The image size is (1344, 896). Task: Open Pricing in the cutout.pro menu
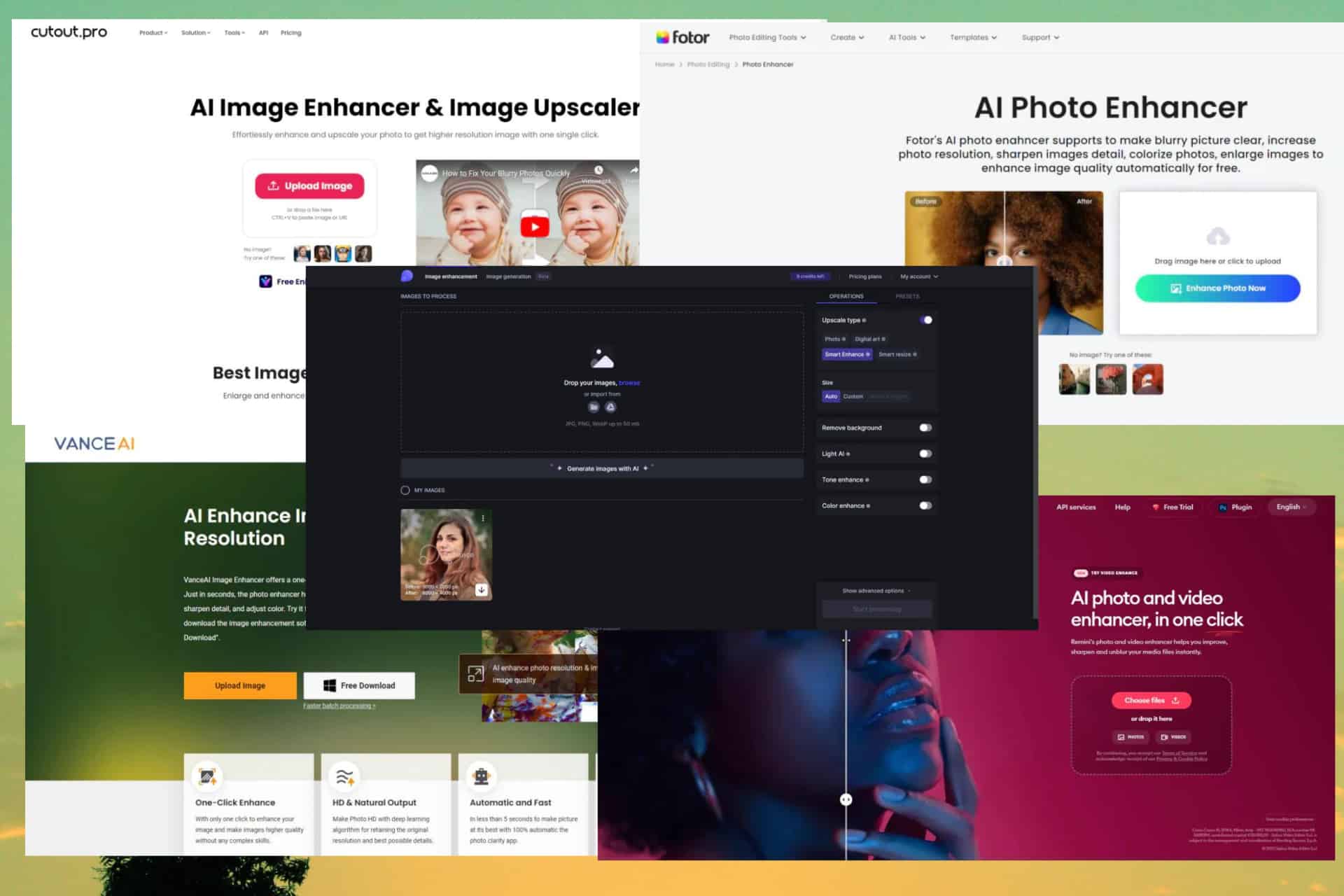(290, 33)
